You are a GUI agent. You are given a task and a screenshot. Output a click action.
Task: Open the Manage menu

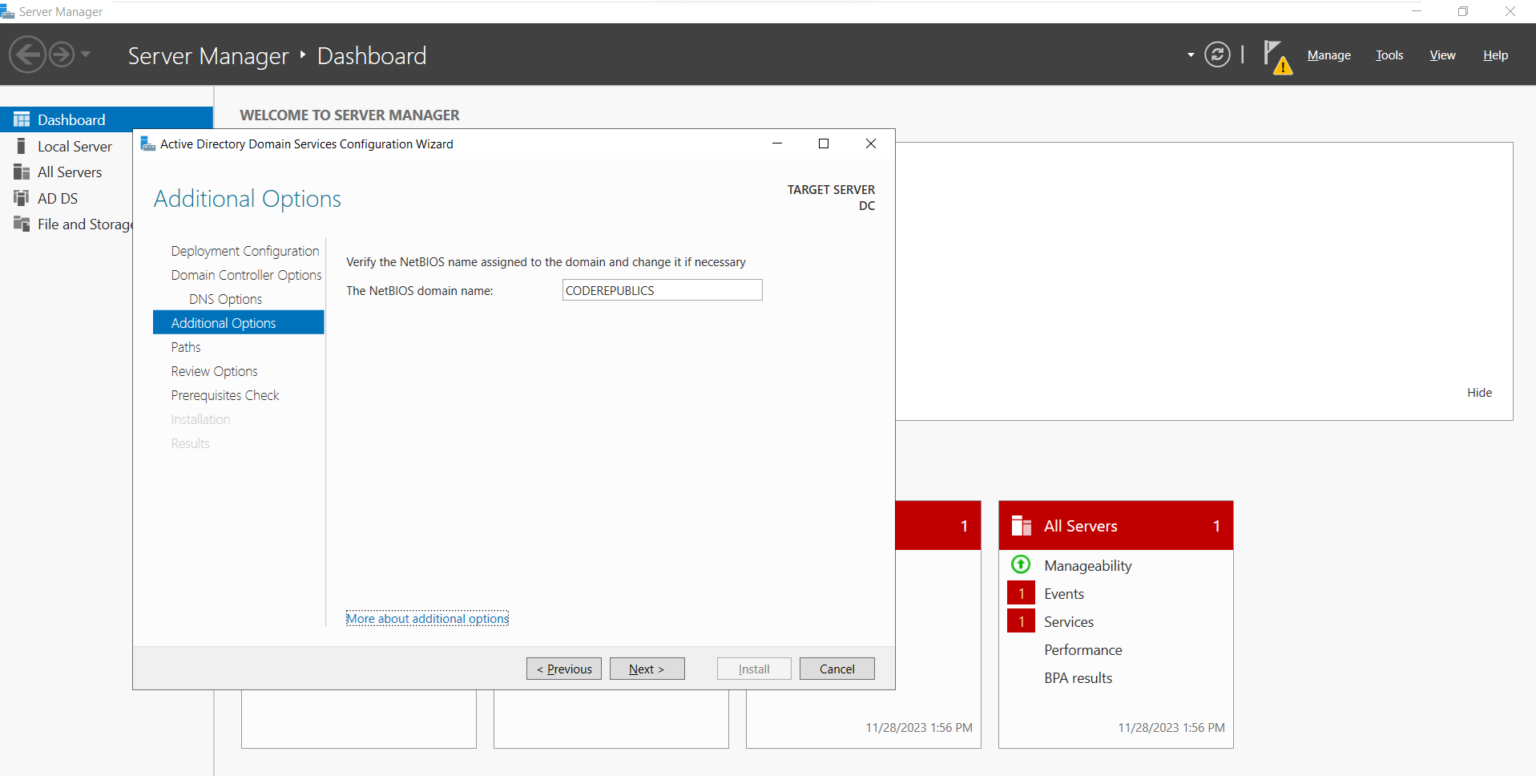pos(1328,55)
